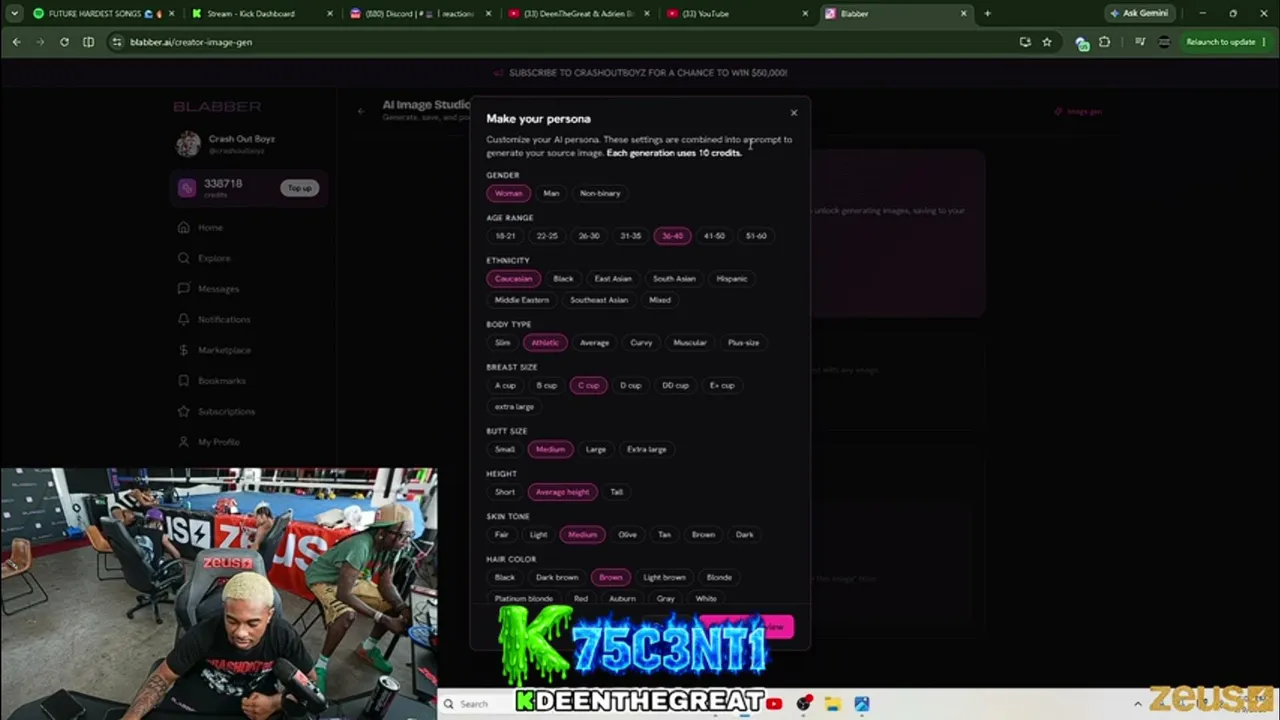Switch to the (33) YouTube tab
This screenshot has width=1280, height=720.
738,14
